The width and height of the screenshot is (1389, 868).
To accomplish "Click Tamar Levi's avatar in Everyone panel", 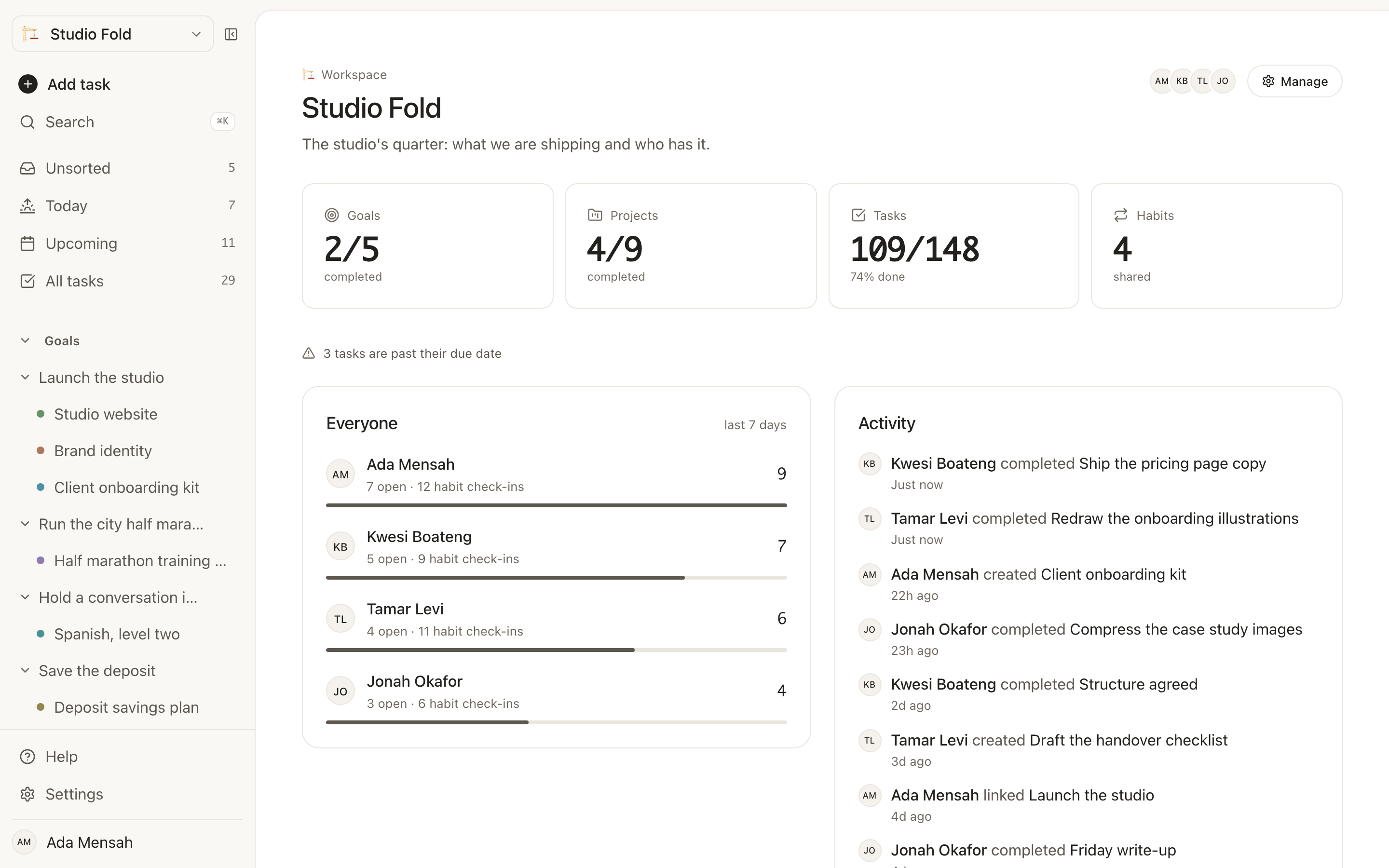I will (340, 619).
